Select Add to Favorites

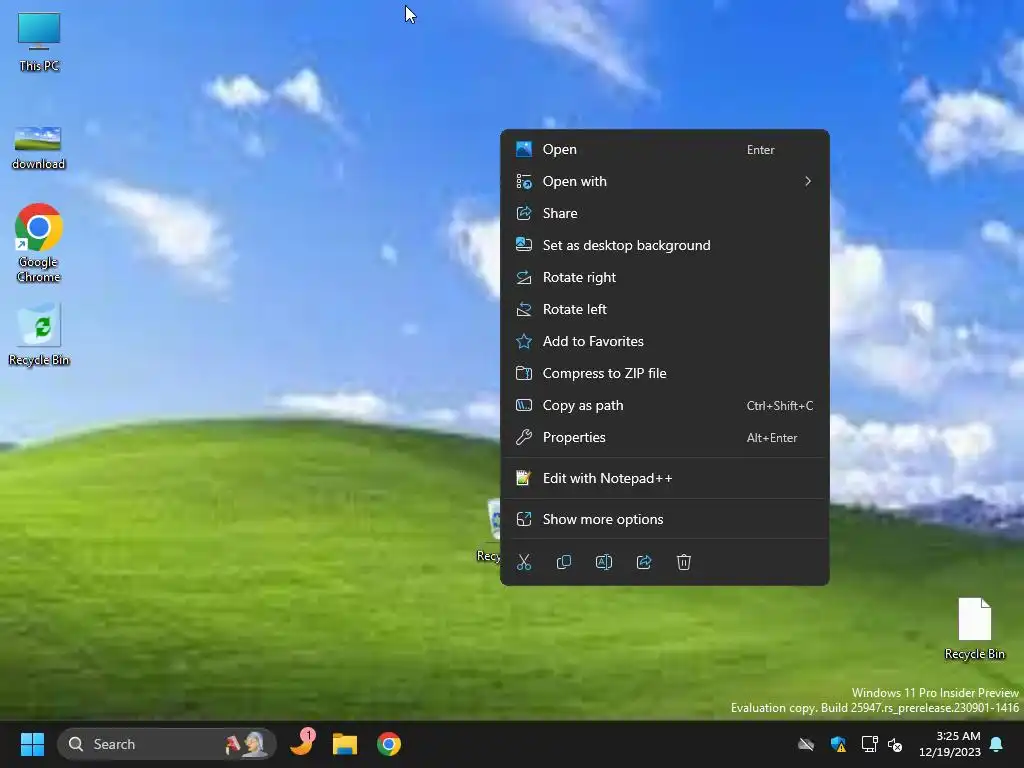665,342
